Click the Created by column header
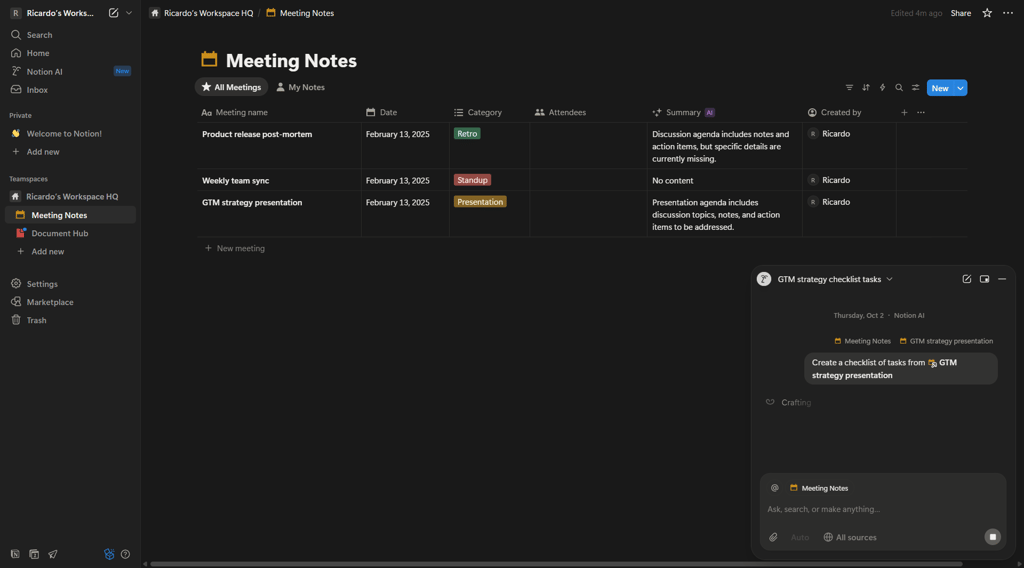This screenshot has height=568, width=1024. tap(849, 112)
